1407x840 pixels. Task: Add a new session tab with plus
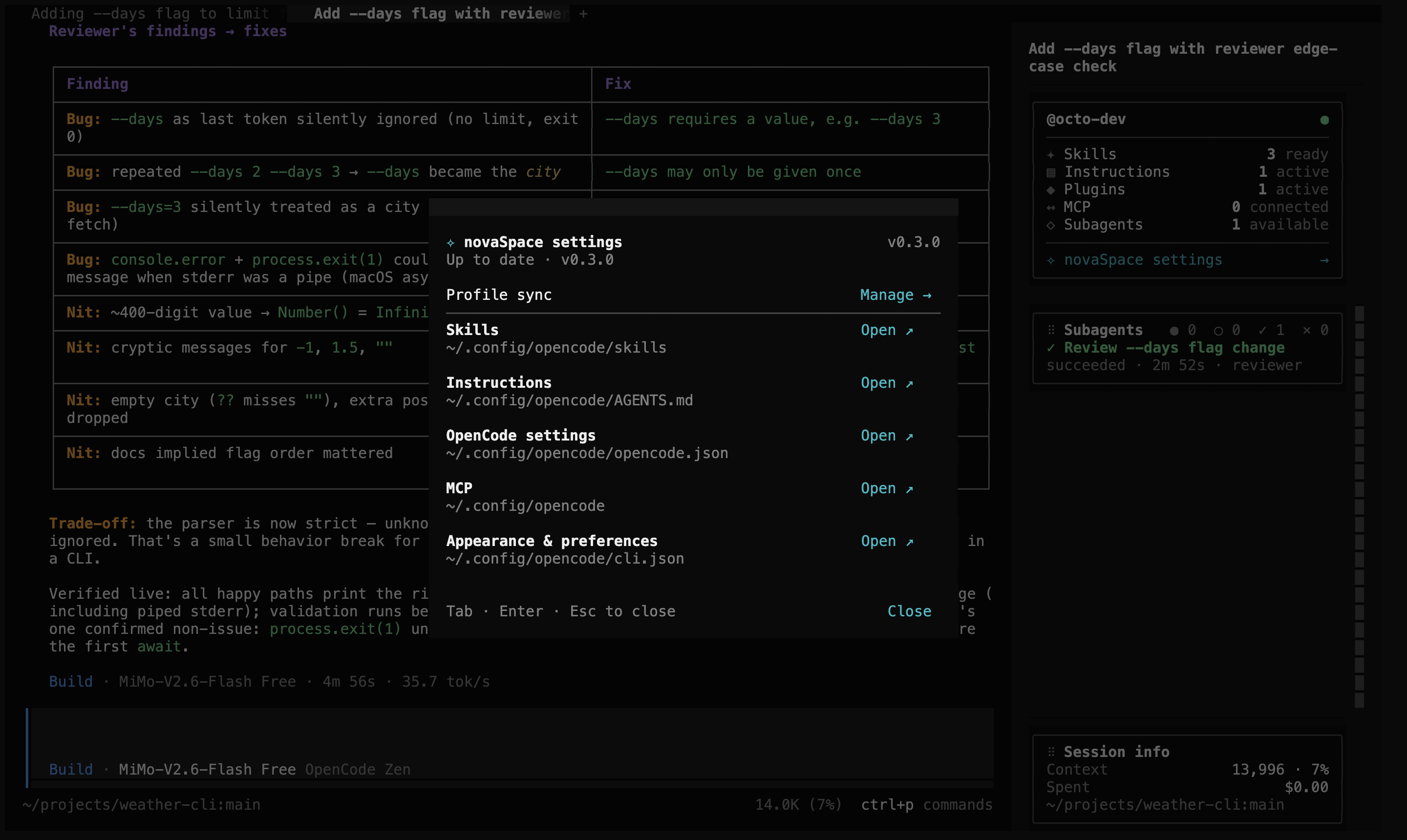pyautogui.click(x=583, y=14)
